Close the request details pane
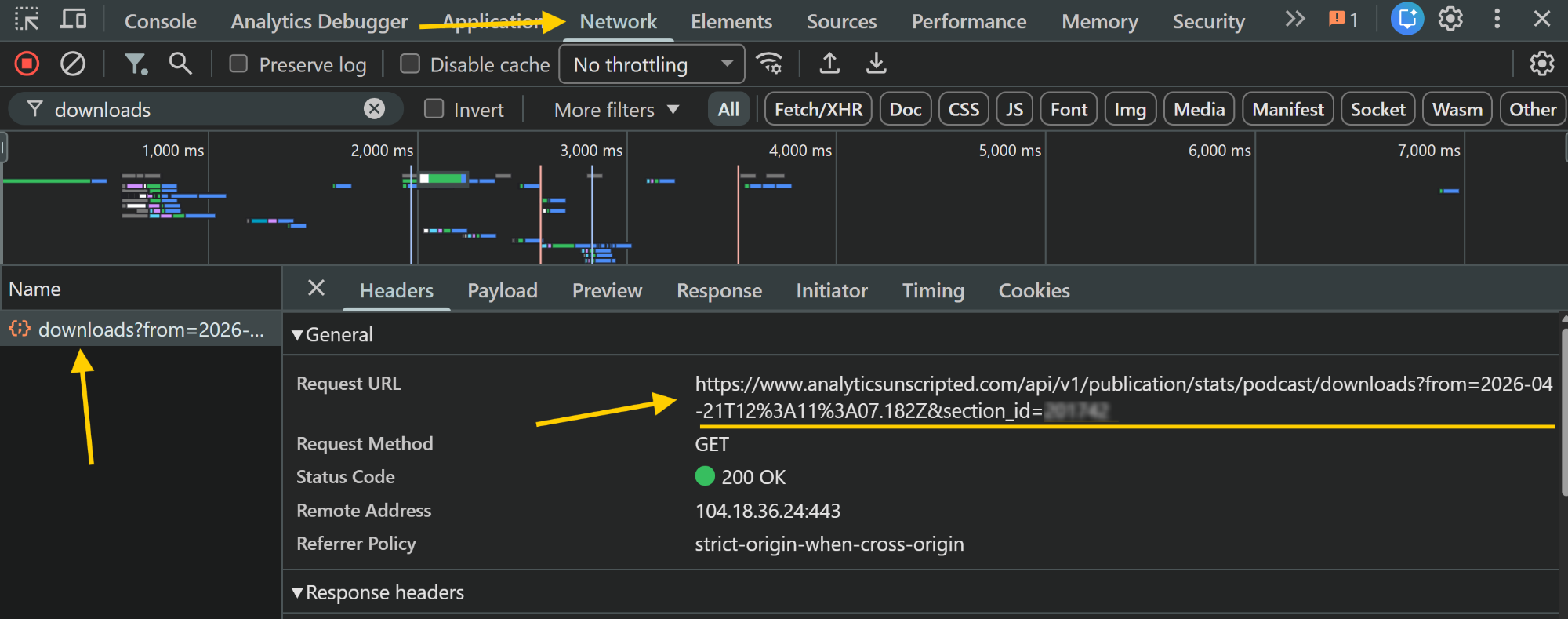Screen dimensions: 1568x619 tap(316, 288)
